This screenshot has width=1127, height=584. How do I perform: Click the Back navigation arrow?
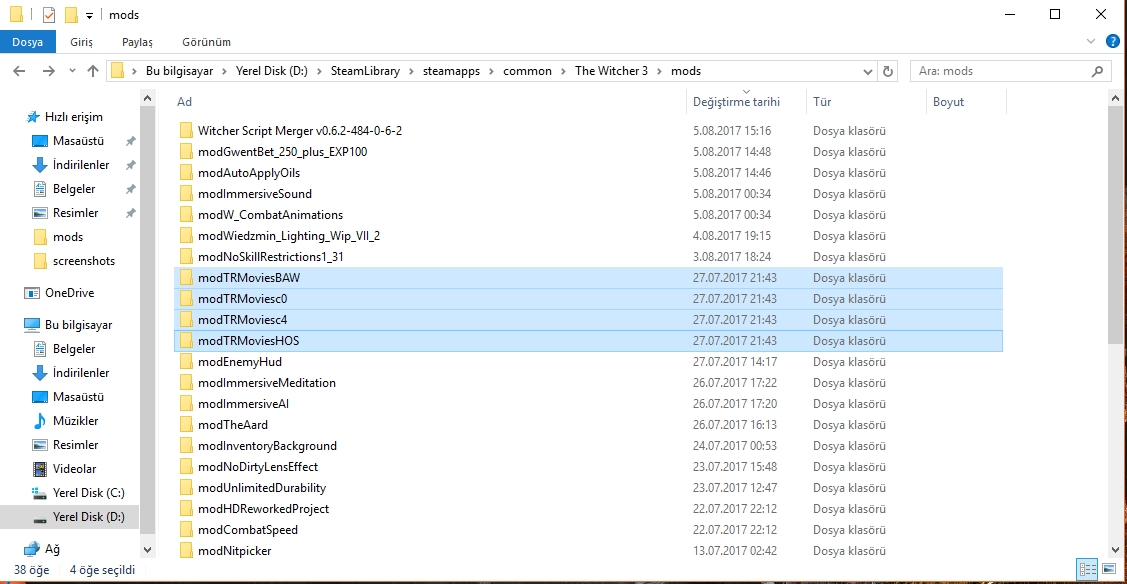click(19, 71)
